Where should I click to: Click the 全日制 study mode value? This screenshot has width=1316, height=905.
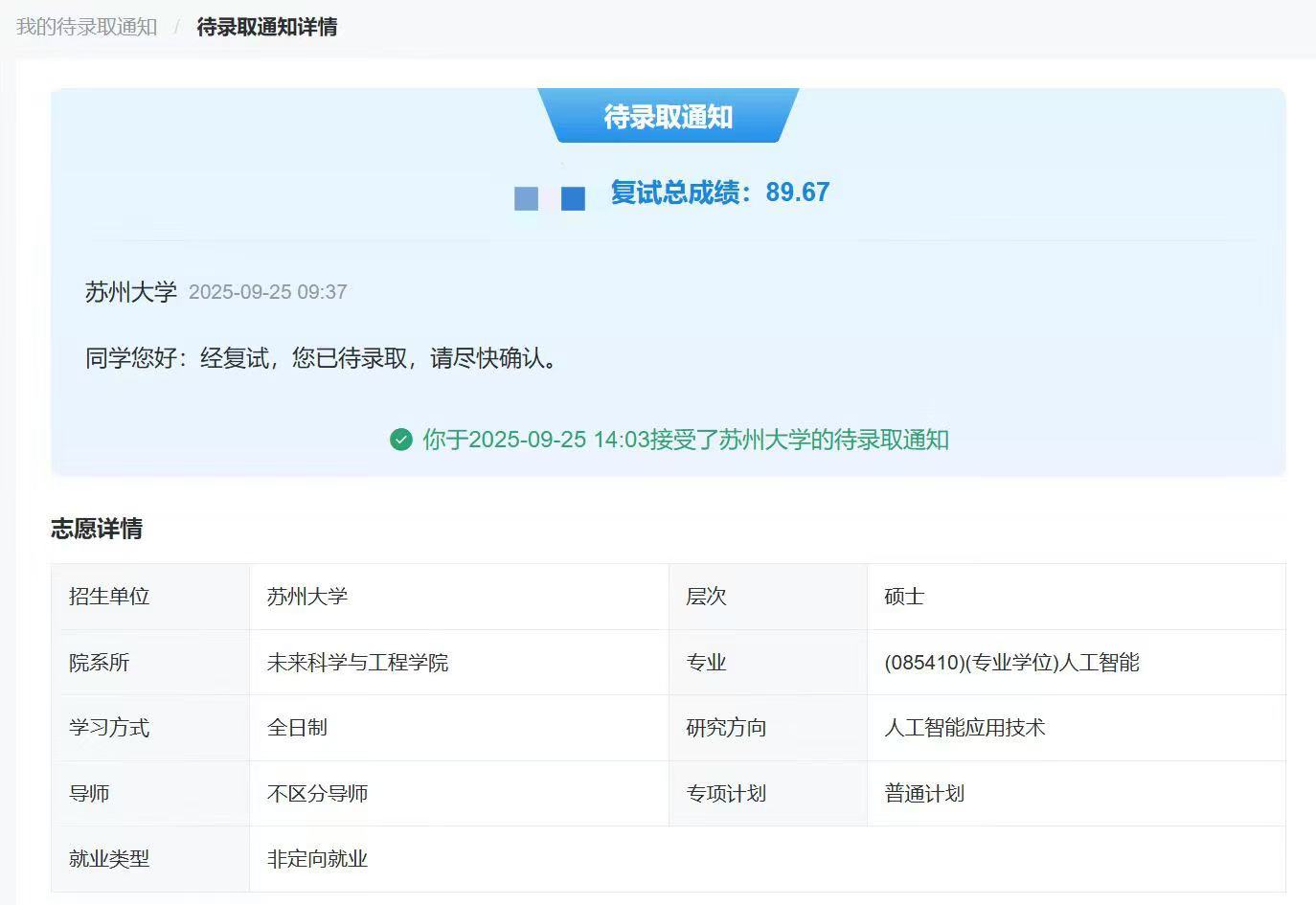pyautogui.click(x=297, y=728)
